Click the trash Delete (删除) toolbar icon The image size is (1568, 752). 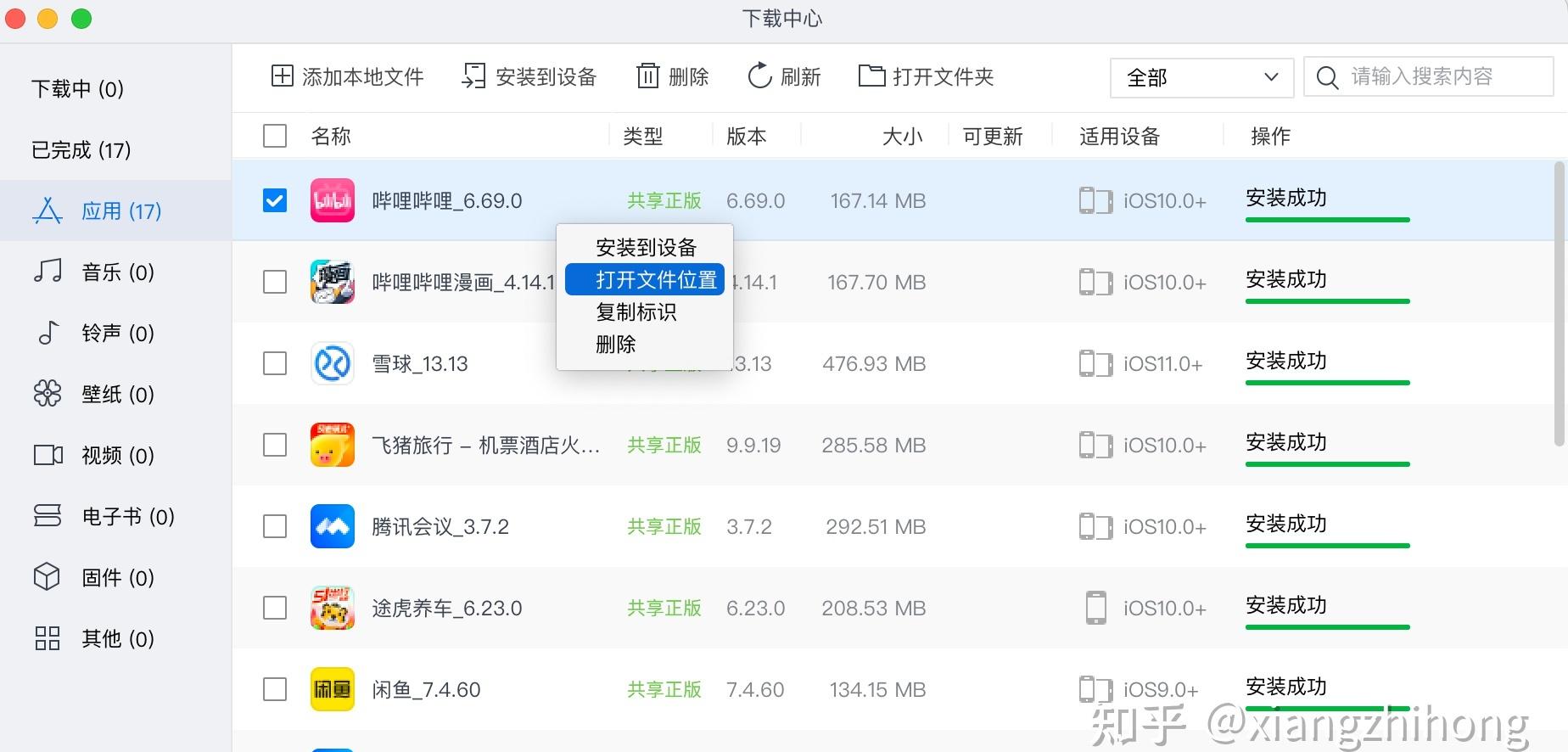pos(648,76)
